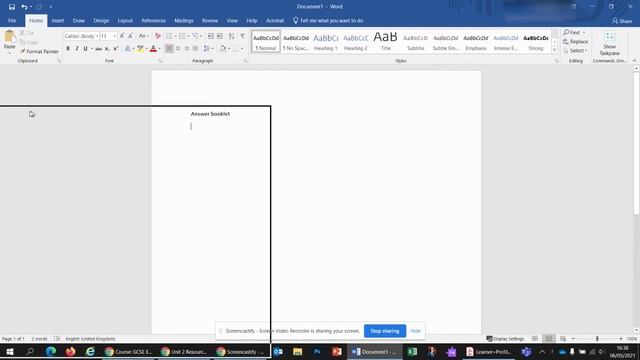Apply subscript formatting
The height and width of the screenshot is (360, 640).
click(x=107, y=49)
